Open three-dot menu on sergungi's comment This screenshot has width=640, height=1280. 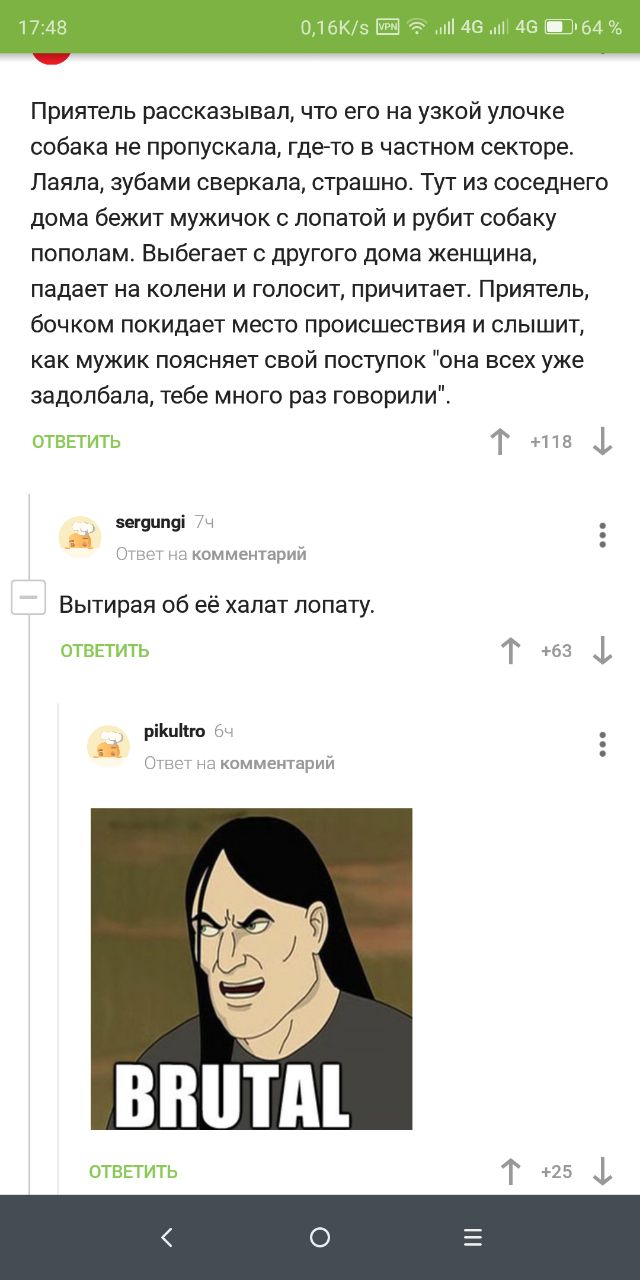602,535
